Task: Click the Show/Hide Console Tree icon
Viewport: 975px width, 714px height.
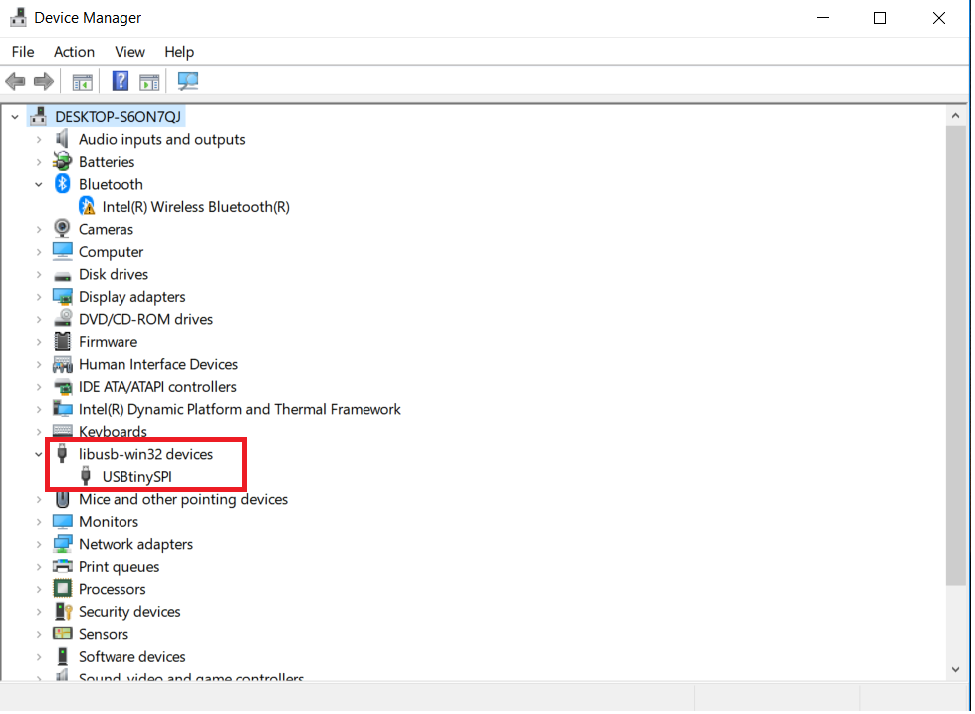Action: (82, 81)
